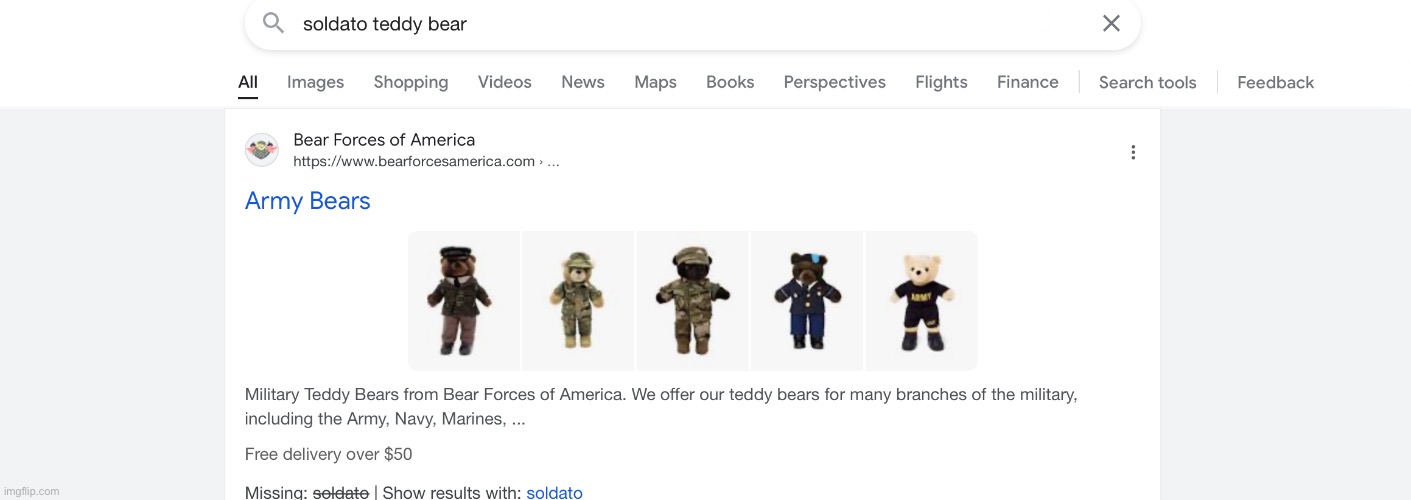The image size is (1411, 500).
Task: Switch to the Images tab
Action: click(315, 82)
